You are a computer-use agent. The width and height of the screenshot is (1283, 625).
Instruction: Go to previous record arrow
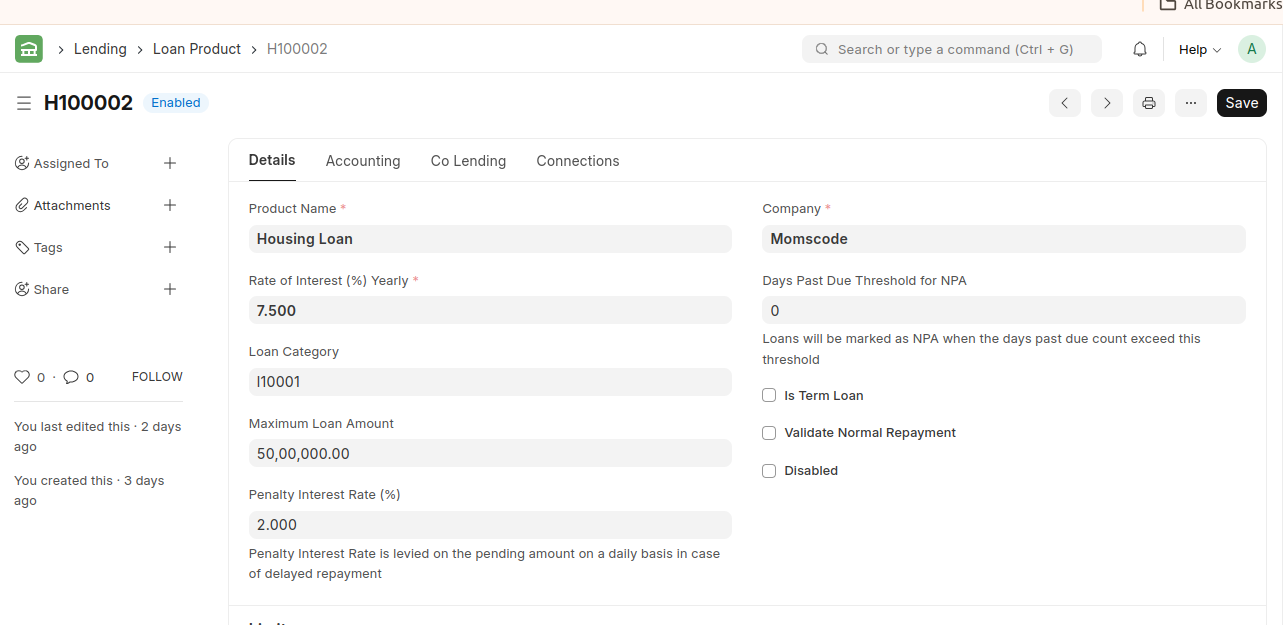tap(1065, 103)
